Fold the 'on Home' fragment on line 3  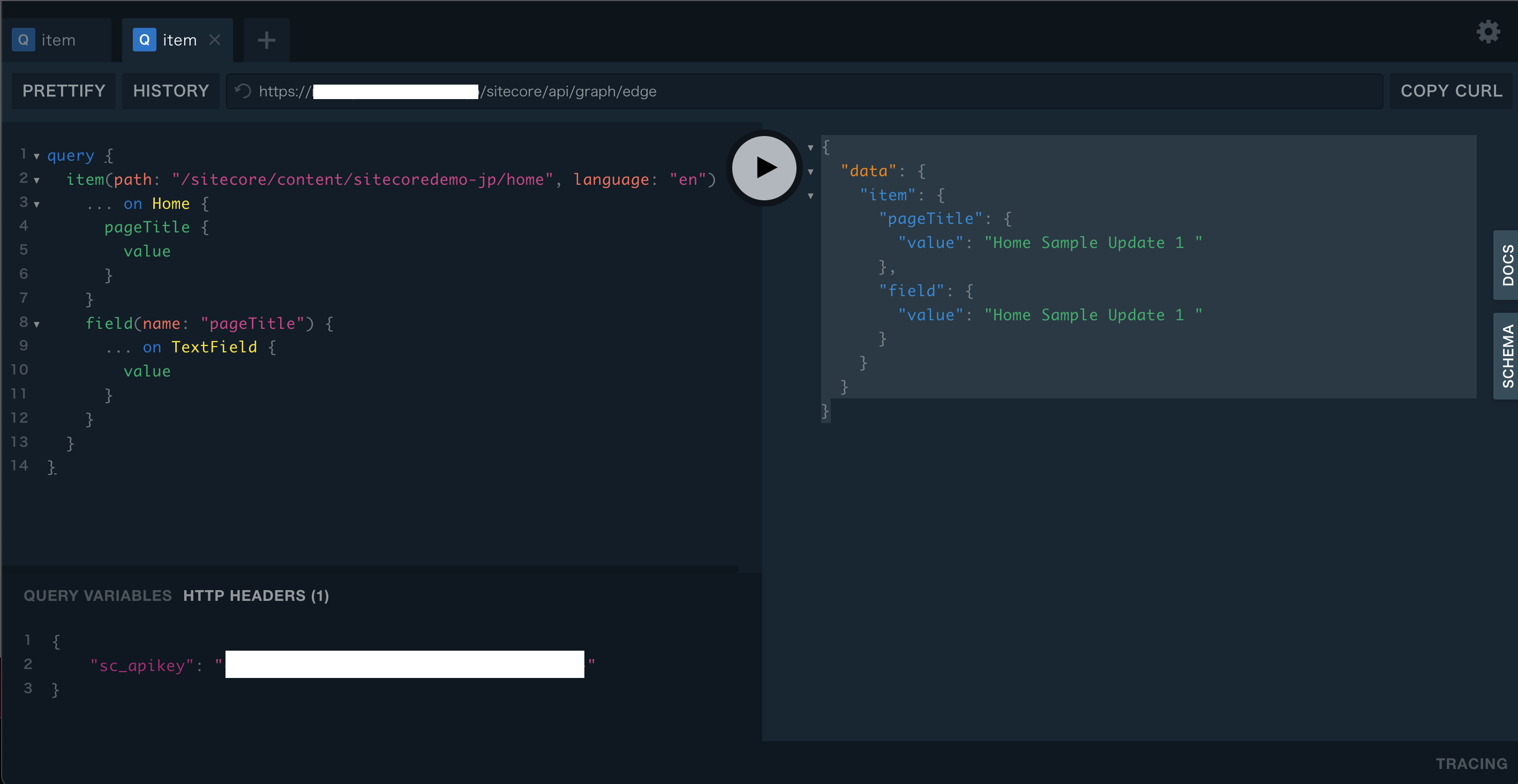[x=36, y=205]
